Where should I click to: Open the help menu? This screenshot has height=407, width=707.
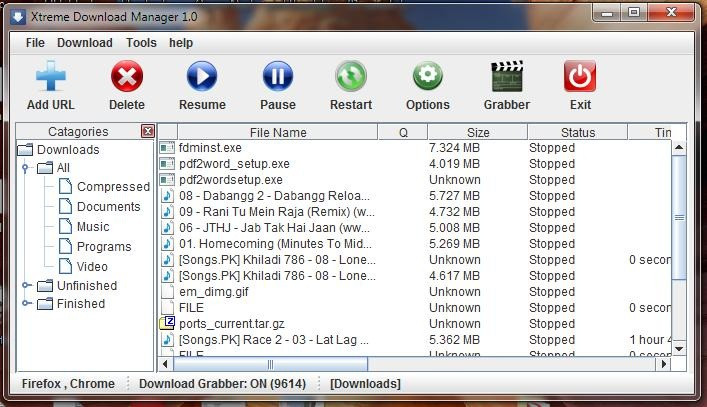pyautogui.click(x=181, y=43)
